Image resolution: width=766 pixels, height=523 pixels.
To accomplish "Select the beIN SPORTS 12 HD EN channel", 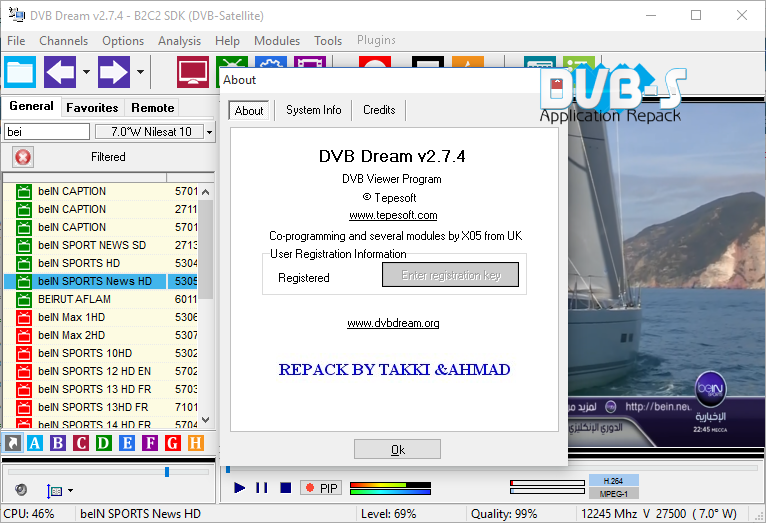I will point(101,372).
